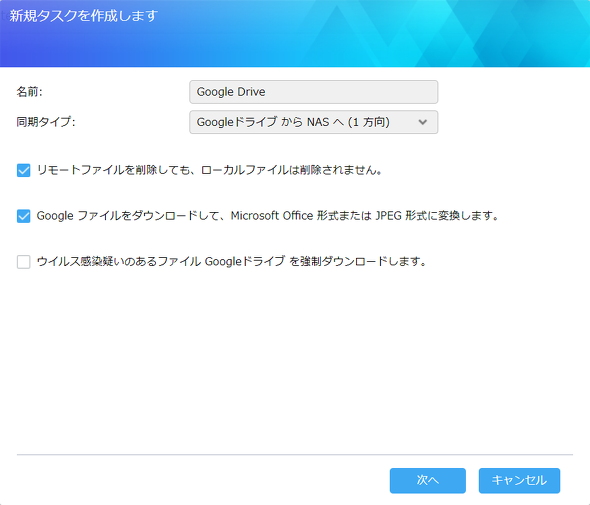Open the 同期タイプ dropdown
This screenshot has width=590, height=505.
313,122
